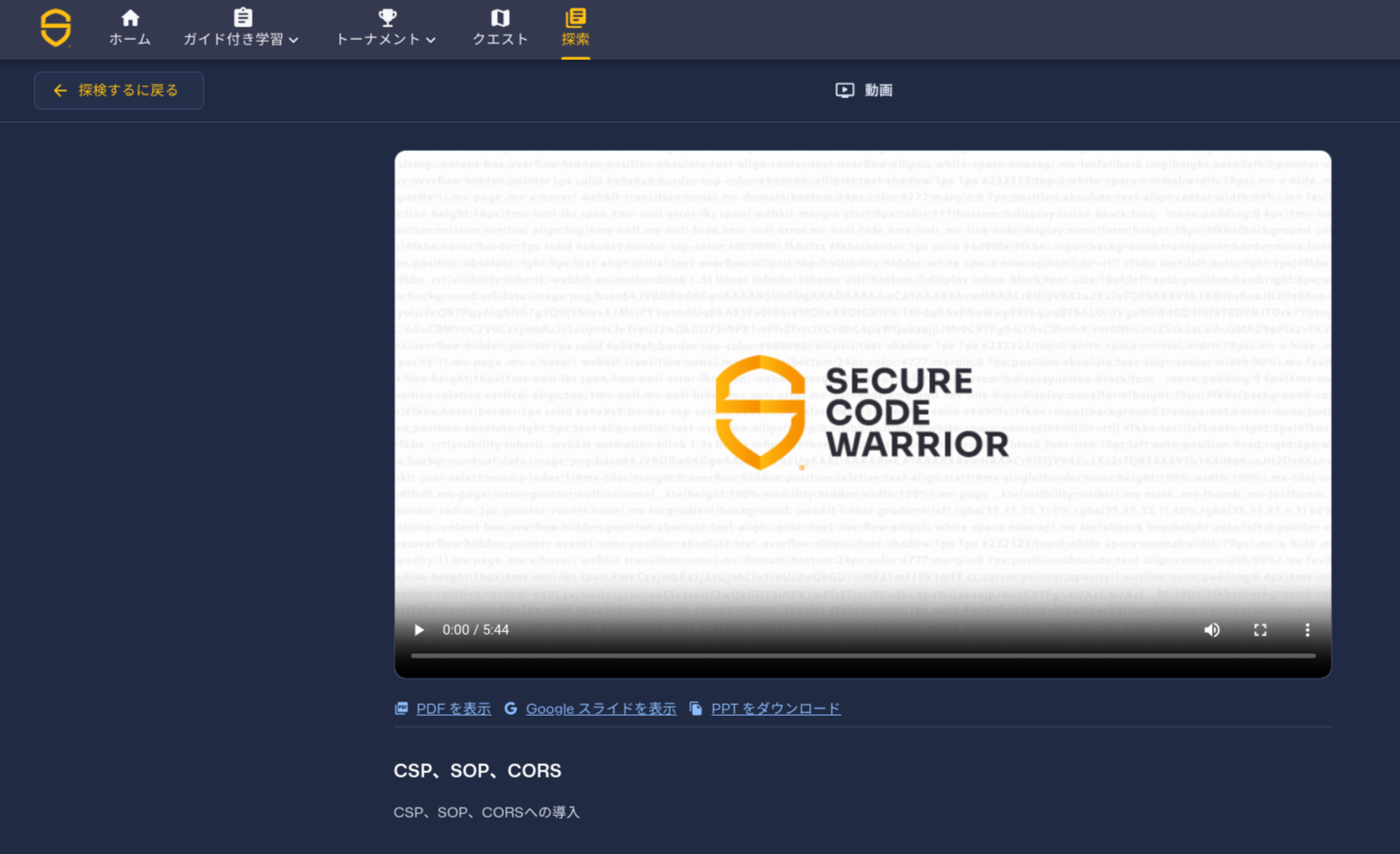
Task: Click the CSP、SOP、CORSへの導入 description text
Action: 486,812
